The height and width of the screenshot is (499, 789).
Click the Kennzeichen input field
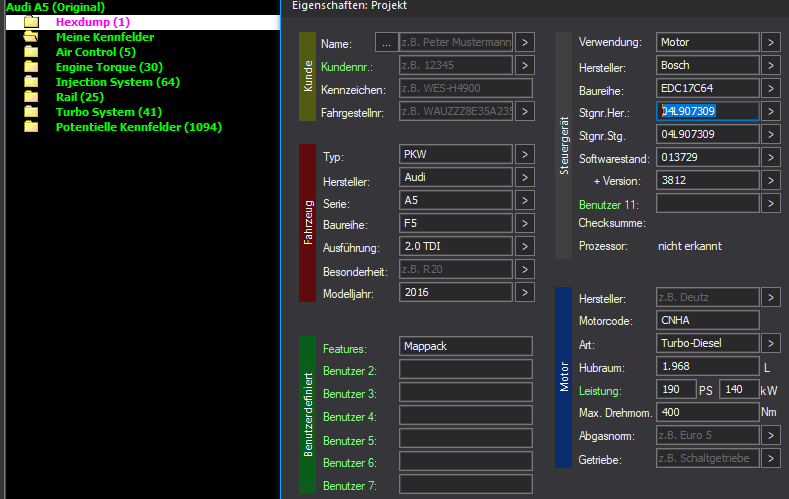click(466, 88)
